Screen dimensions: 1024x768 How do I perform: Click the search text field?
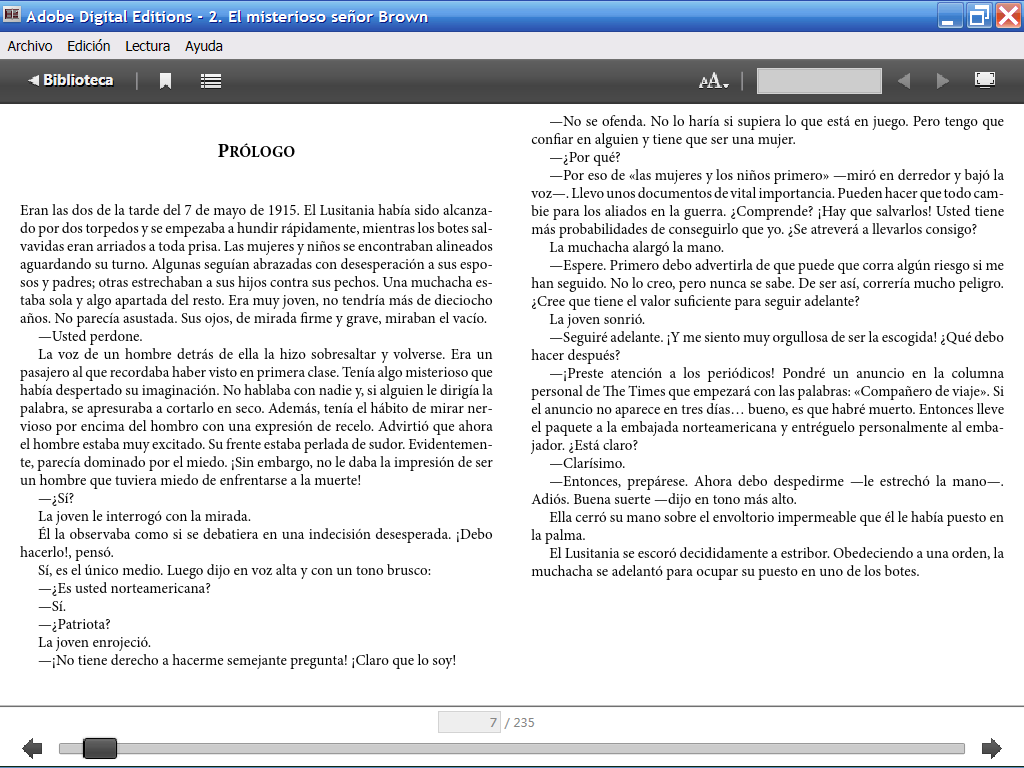point(819,81)
